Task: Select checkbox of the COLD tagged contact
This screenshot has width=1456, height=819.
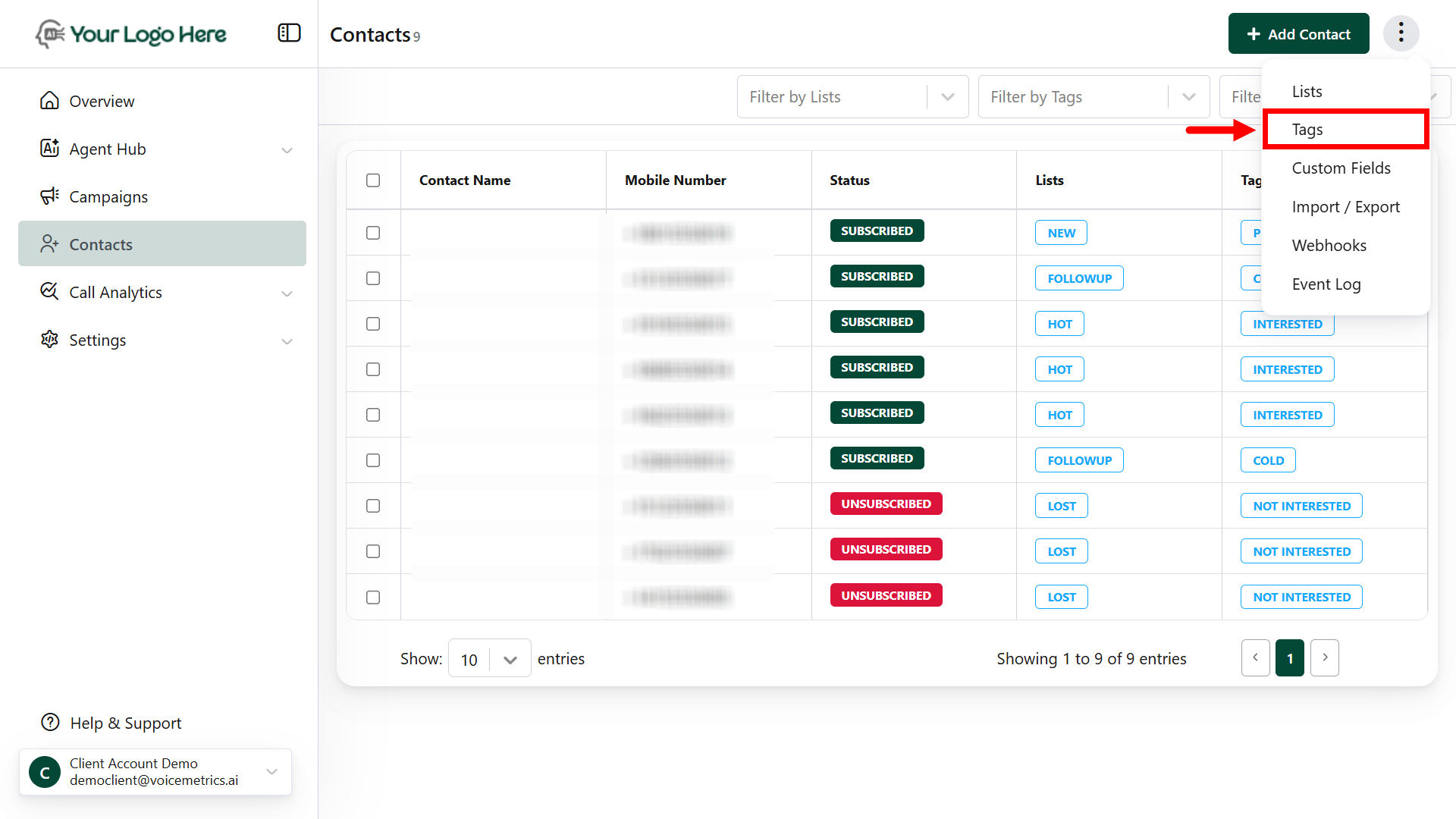Action: [x=373, y=460]
